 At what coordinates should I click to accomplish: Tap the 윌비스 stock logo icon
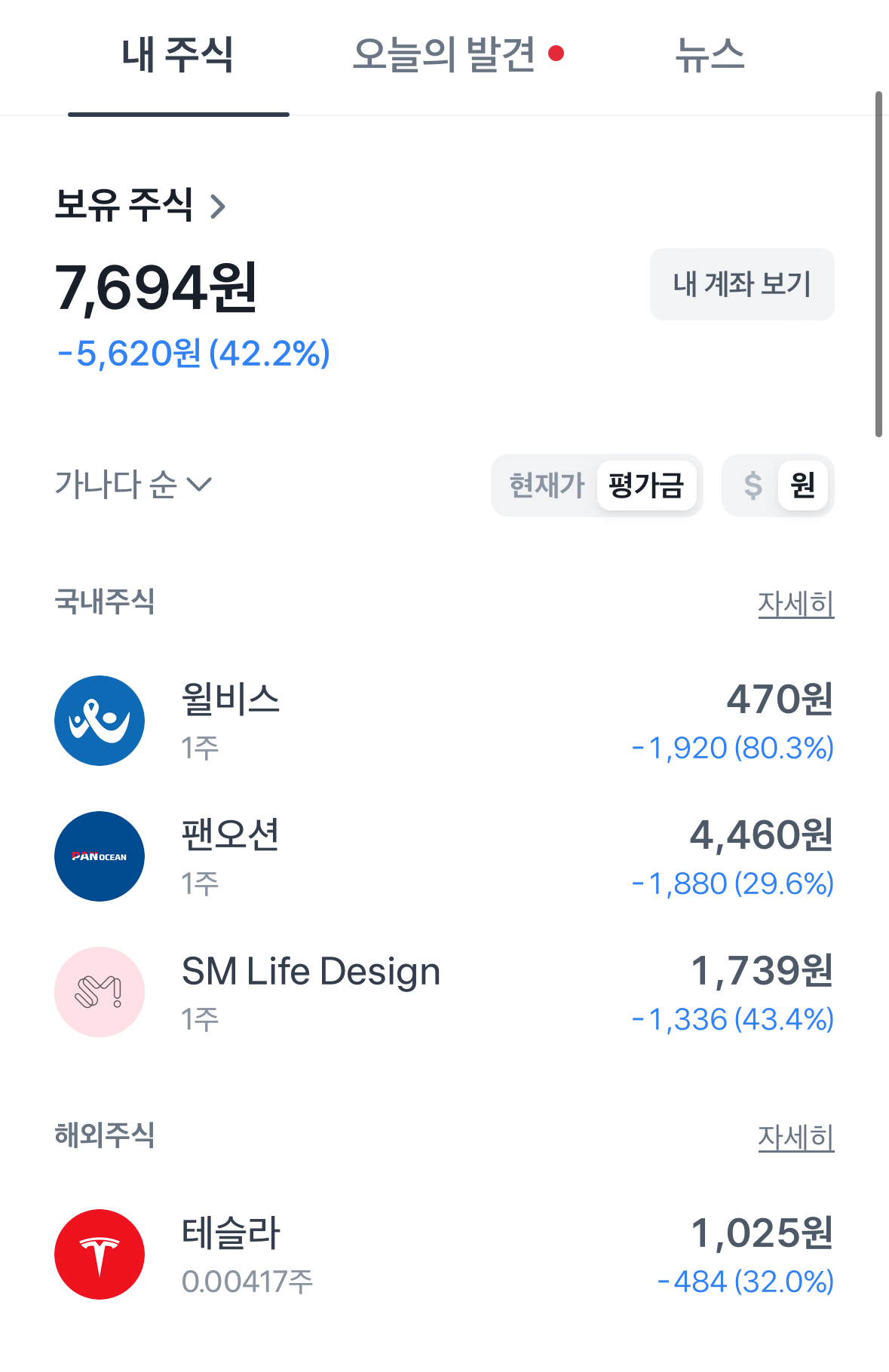100,721
